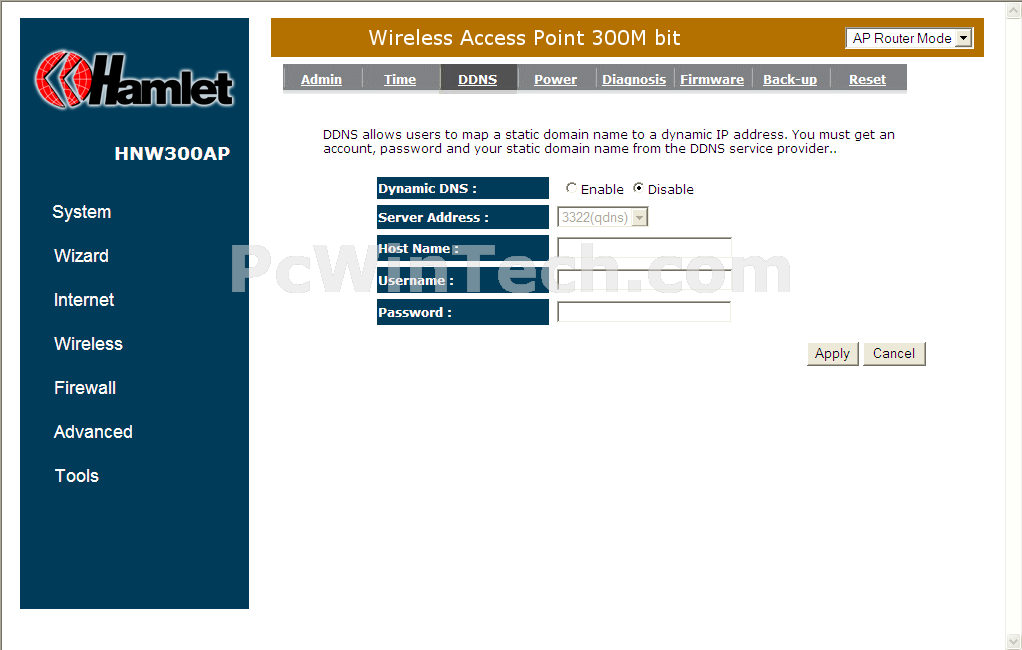This screenshot has width=1022, height=650.
Task: Open the Back-up tab
Action: click(x=790, y=80)
